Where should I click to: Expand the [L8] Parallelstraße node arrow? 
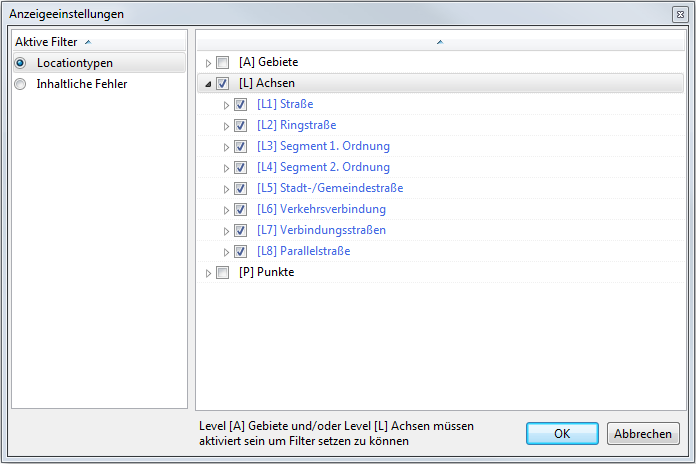click(227, 252)
